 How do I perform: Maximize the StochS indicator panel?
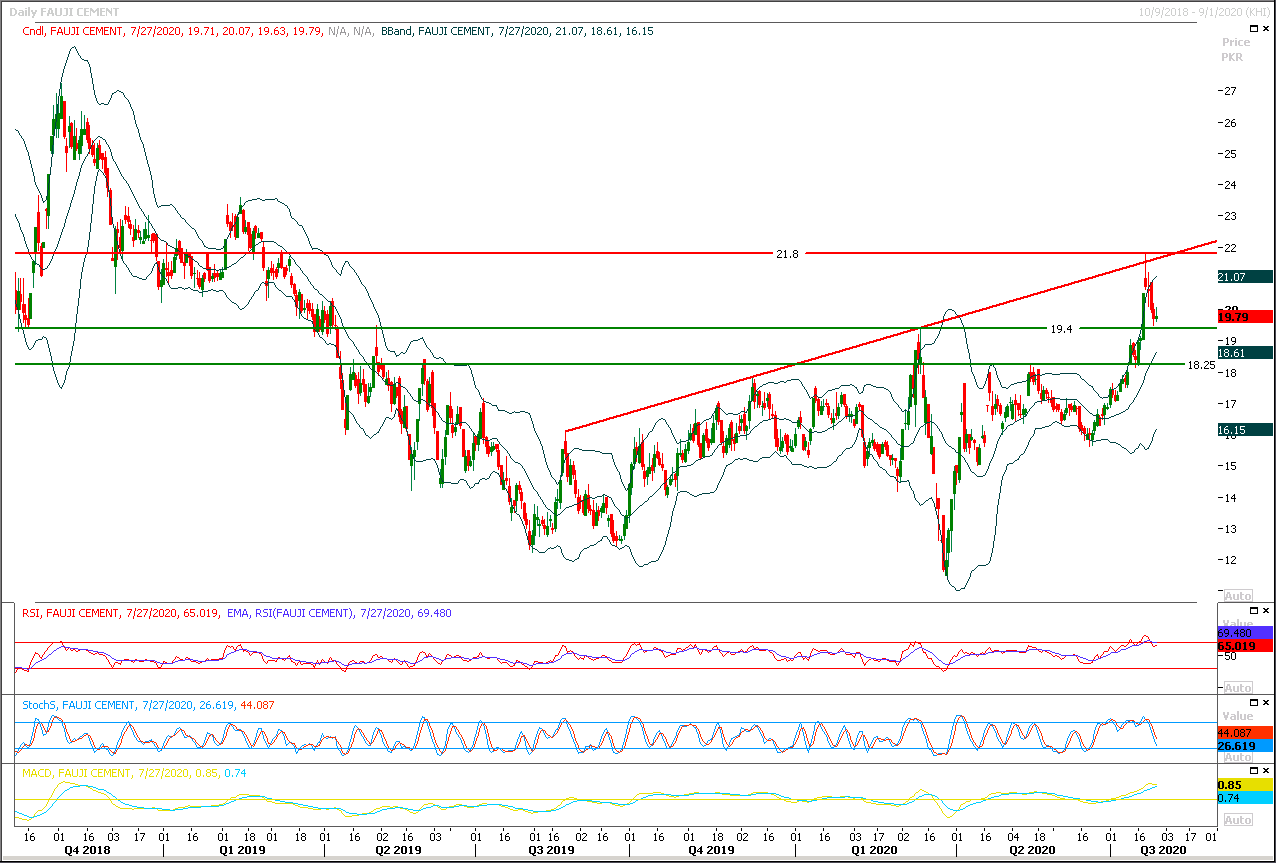coord(1255,703)
